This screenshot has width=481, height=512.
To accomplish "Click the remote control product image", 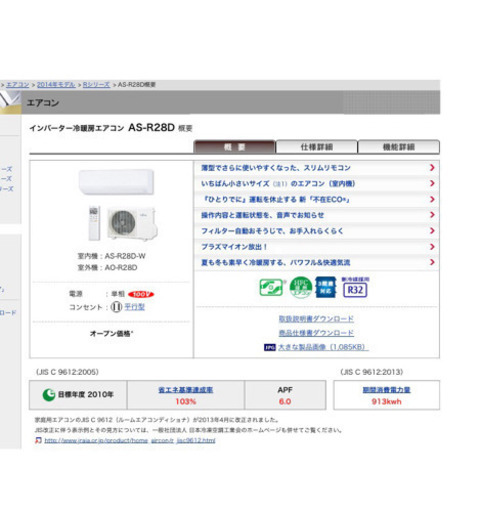I will 94,223.
